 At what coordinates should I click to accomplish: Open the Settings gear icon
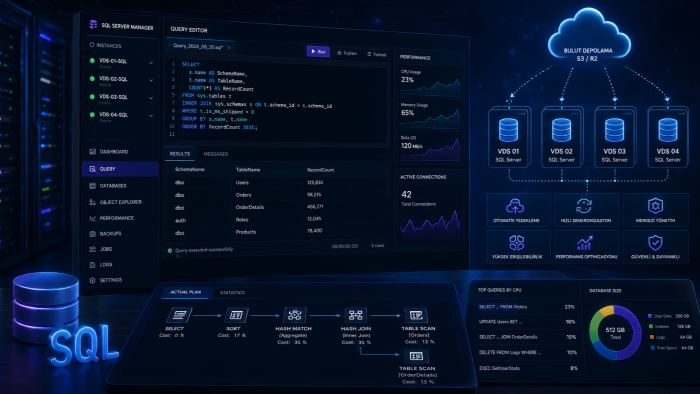(x=92, y=280)
